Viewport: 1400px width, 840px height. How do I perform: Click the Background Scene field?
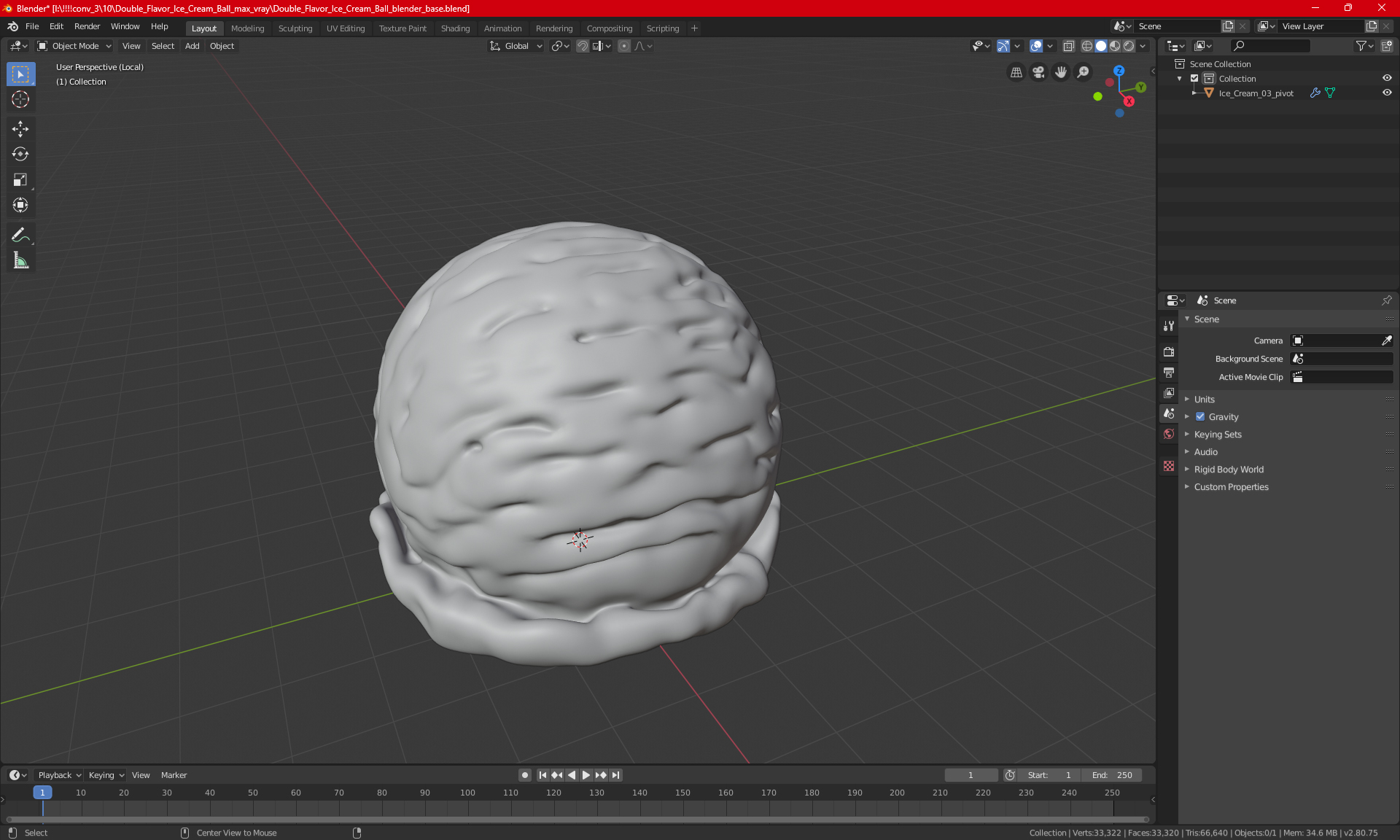[x=1342, y=359]
